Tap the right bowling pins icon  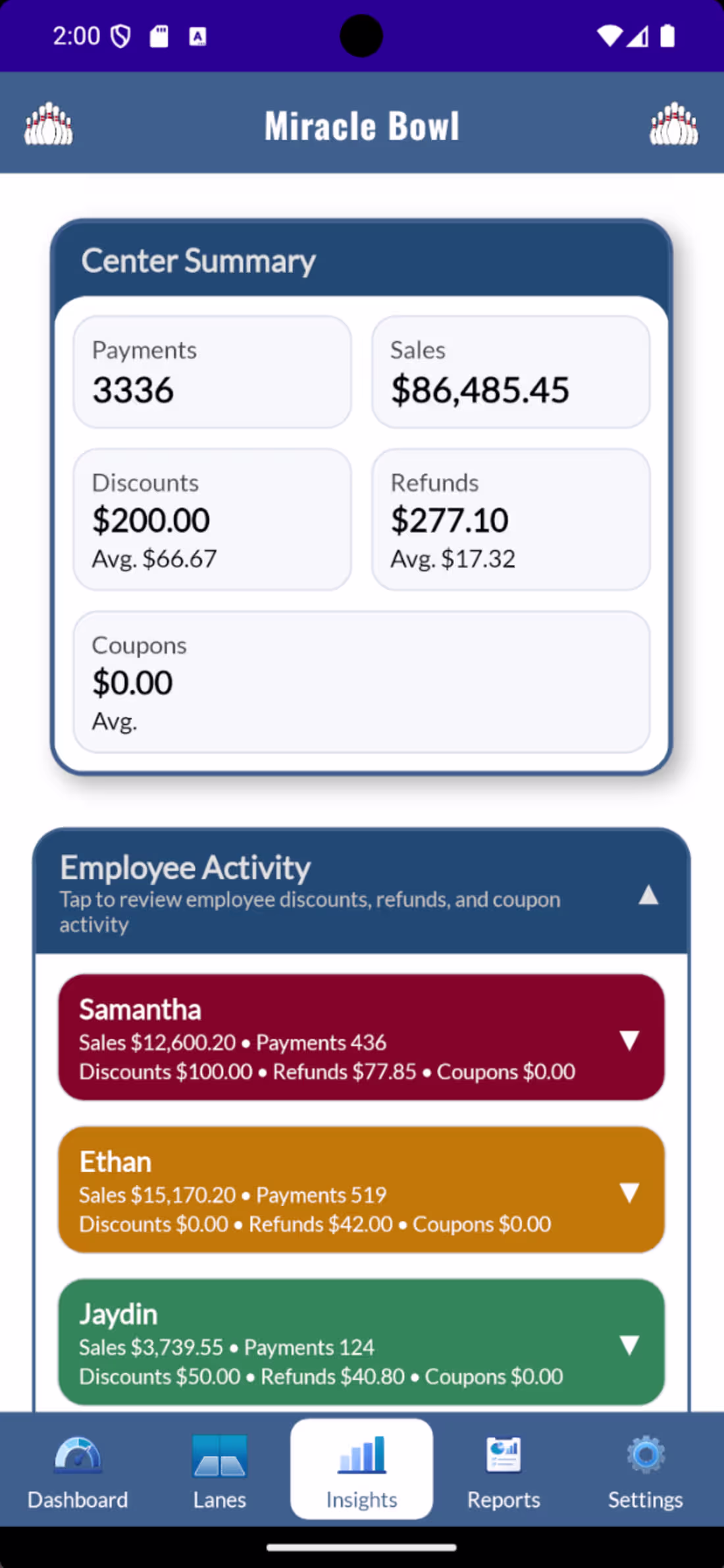(673, 124)
